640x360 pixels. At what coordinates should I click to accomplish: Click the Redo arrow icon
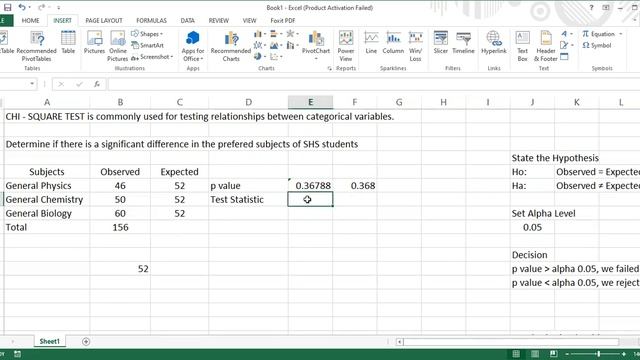tap(41, 7)
